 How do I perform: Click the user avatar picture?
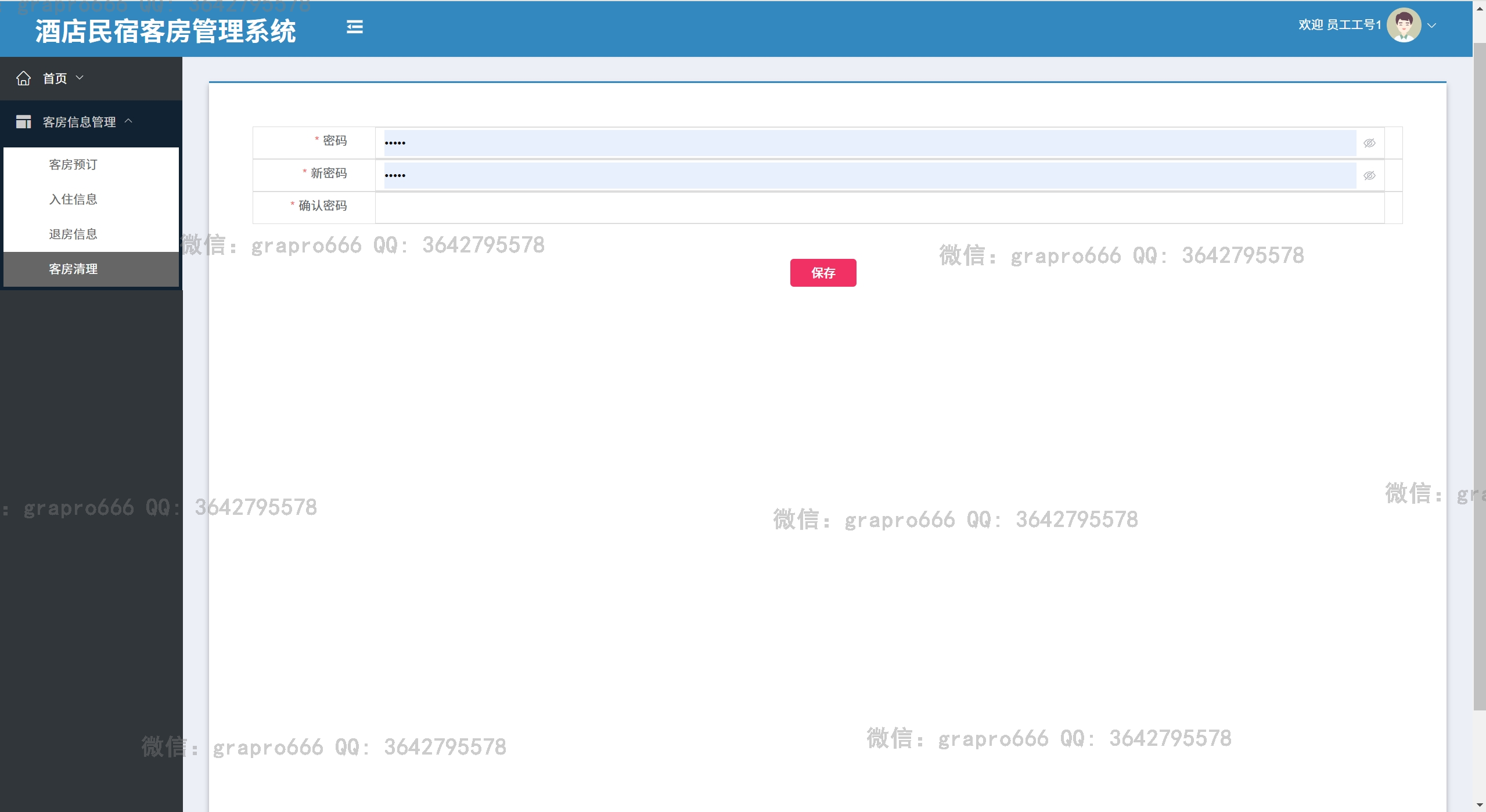coord(1404,25)
